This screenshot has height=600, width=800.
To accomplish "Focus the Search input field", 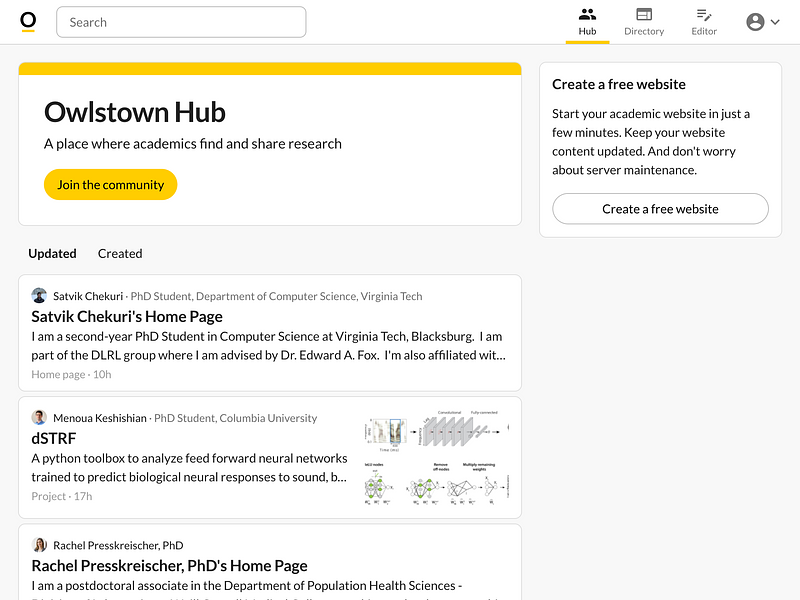I will coord(181,22).
